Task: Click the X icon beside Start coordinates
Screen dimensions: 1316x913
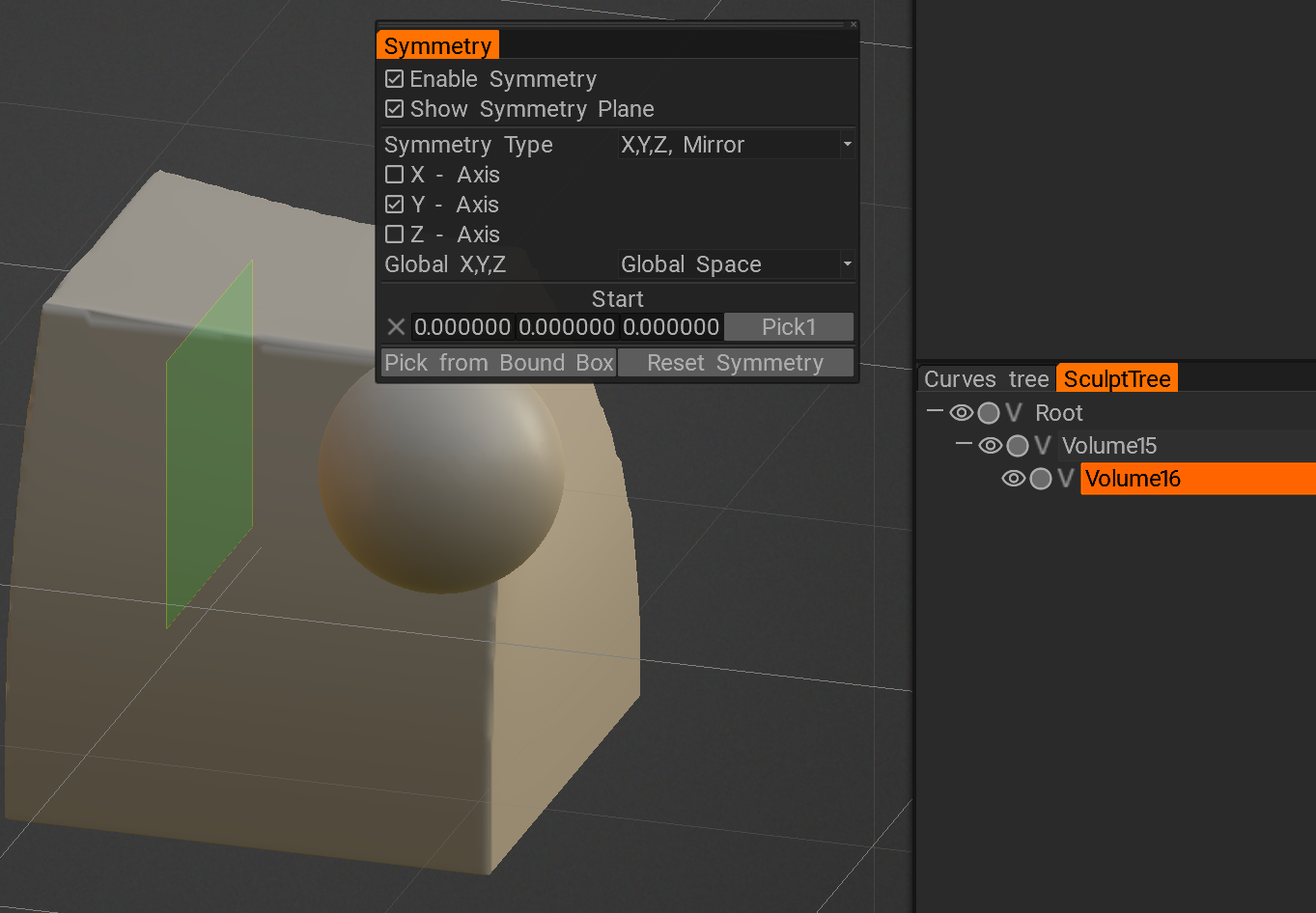Action: 396,327
